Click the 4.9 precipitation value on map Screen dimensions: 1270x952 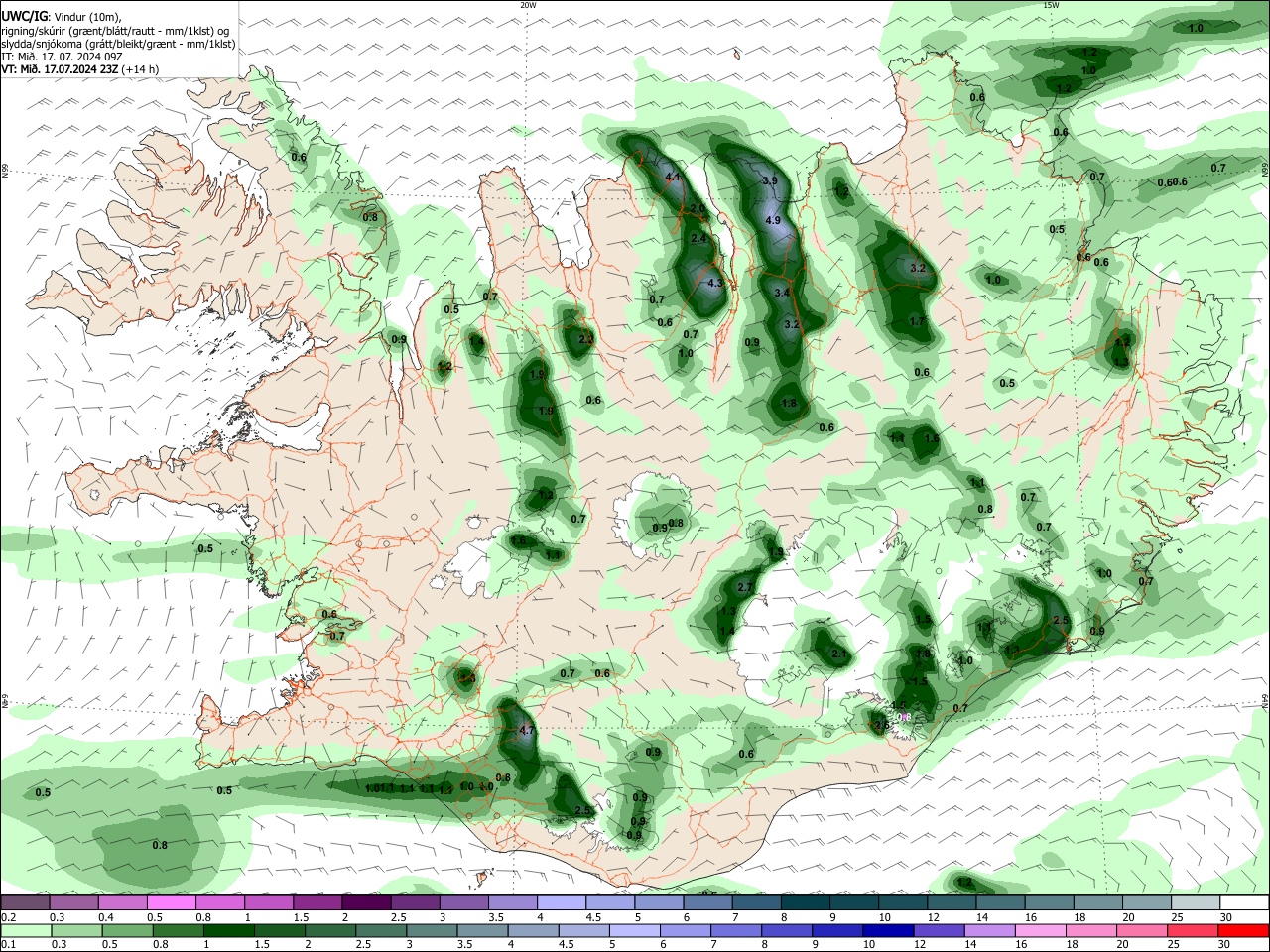click(x=774, y=220)
